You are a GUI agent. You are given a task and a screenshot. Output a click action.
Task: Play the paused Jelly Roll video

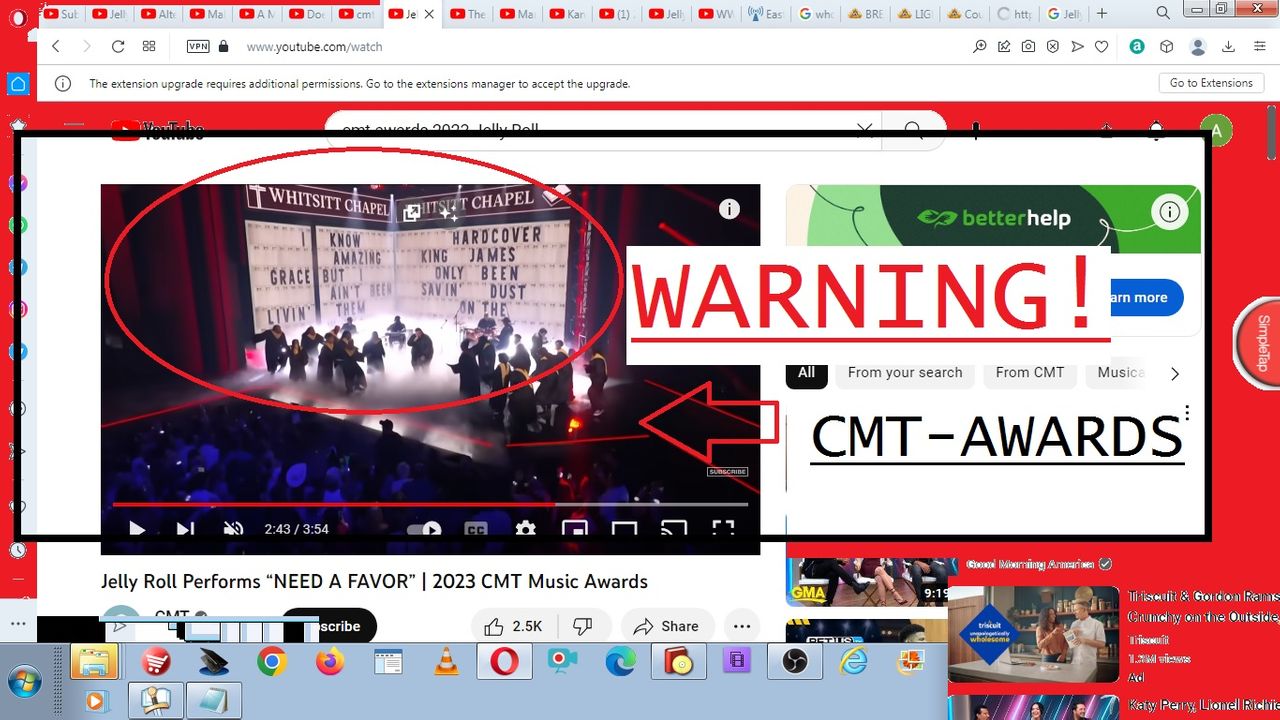(x=137, y=529)
